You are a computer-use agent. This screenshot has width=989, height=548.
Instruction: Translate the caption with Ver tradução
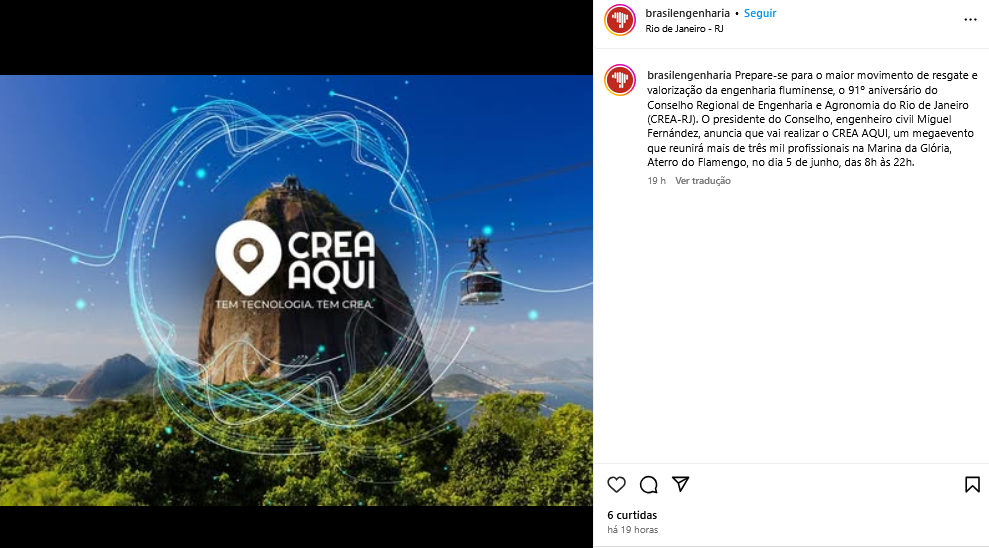703,181
